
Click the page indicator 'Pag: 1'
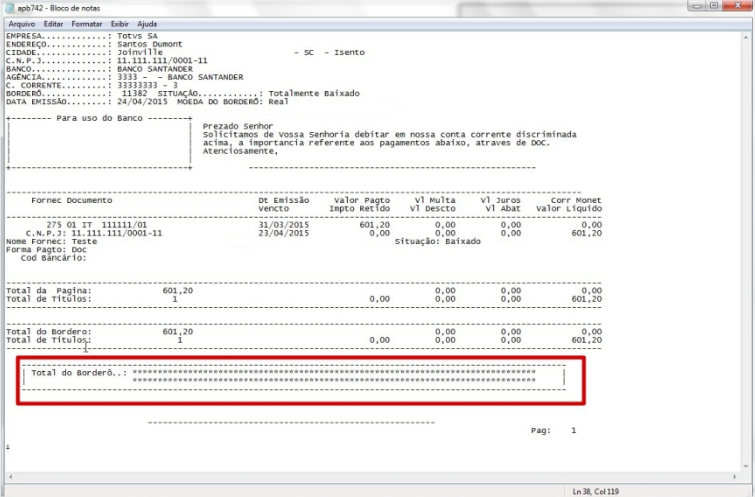click(554, 431)
